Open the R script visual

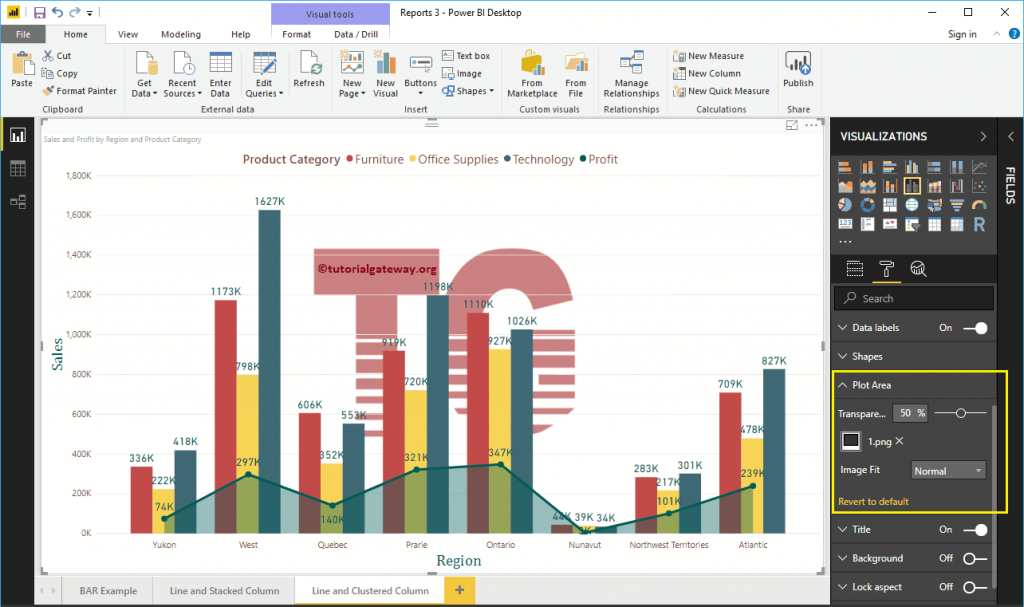(981, 224)
